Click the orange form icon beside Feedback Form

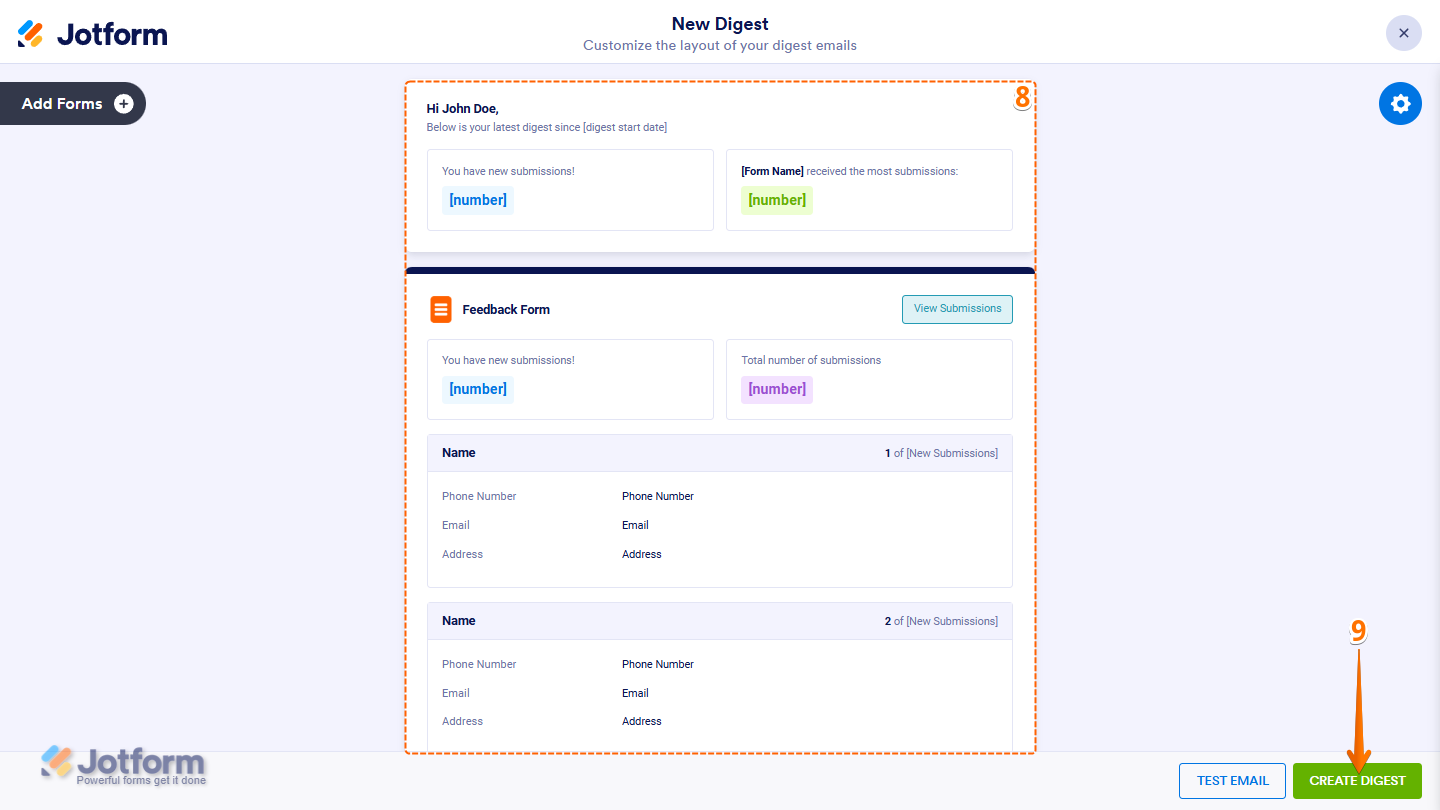click(441, 309)
